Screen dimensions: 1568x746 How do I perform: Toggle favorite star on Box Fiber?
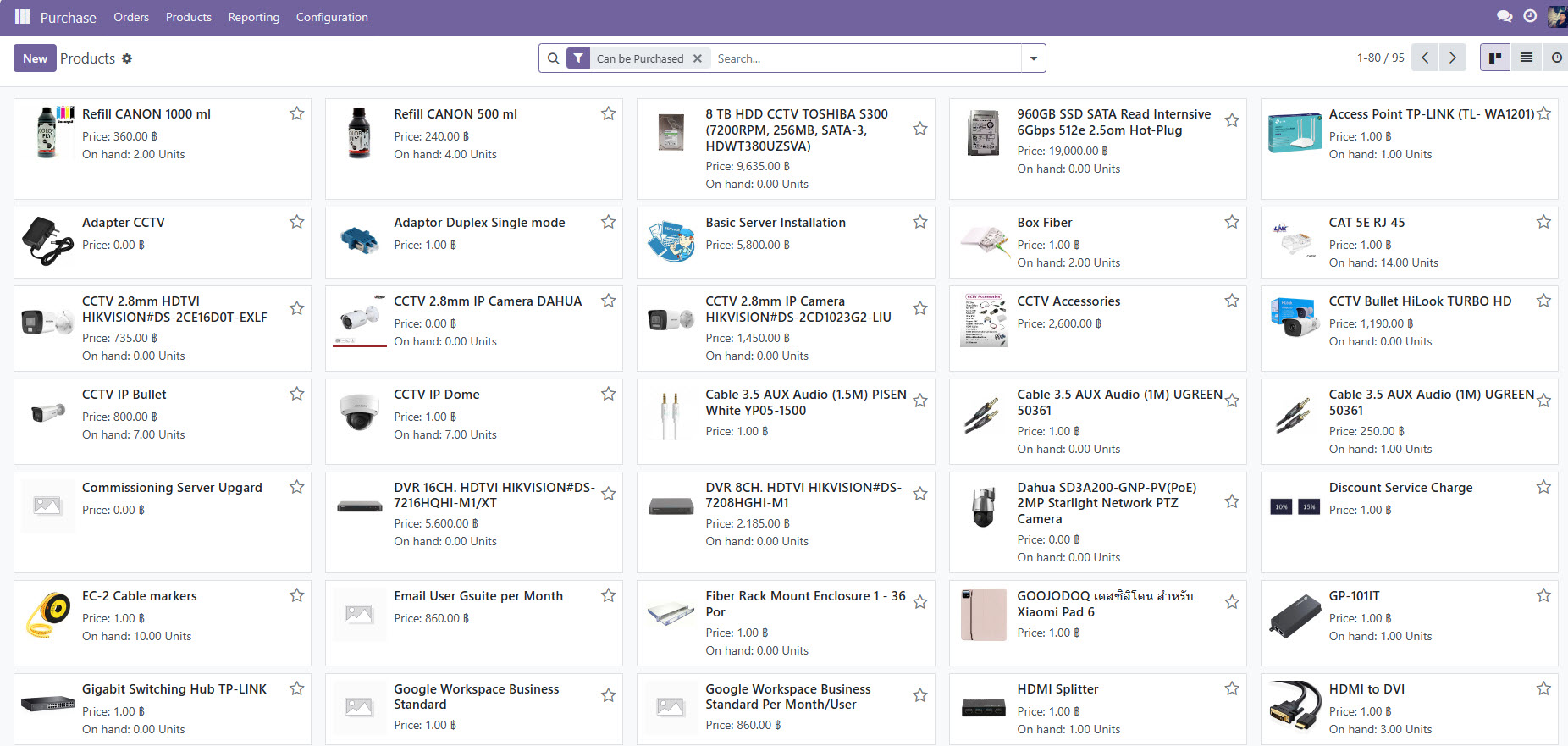[1232, 222]
